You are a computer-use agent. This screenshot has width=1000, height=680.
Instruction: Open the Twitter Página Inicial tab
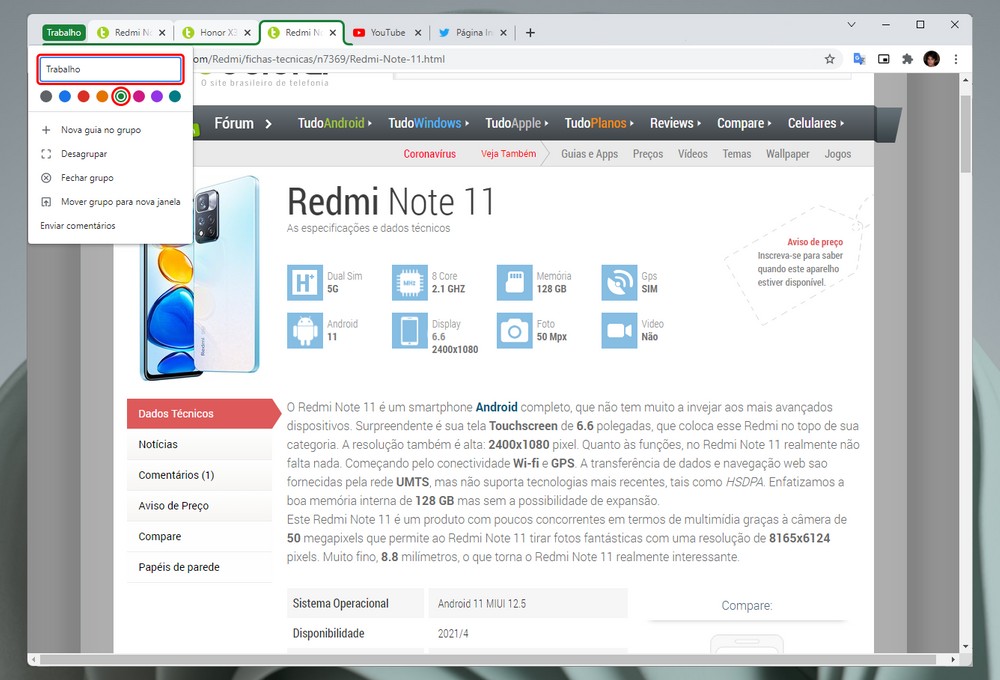click(x=473, y=33)
